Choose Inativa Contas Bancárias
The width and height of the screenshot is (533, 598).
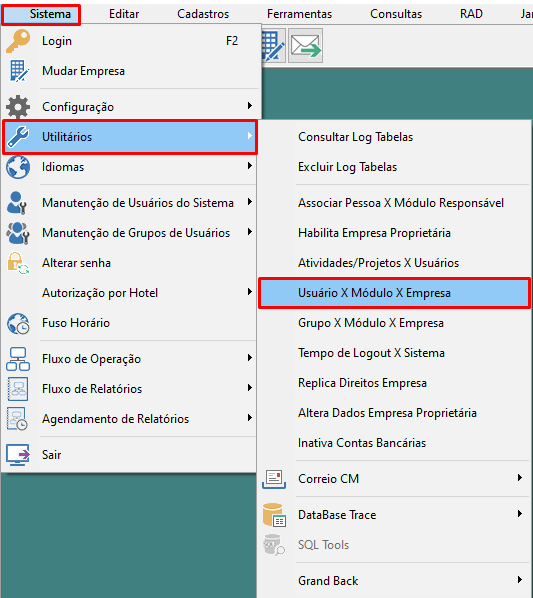(362, 443)
